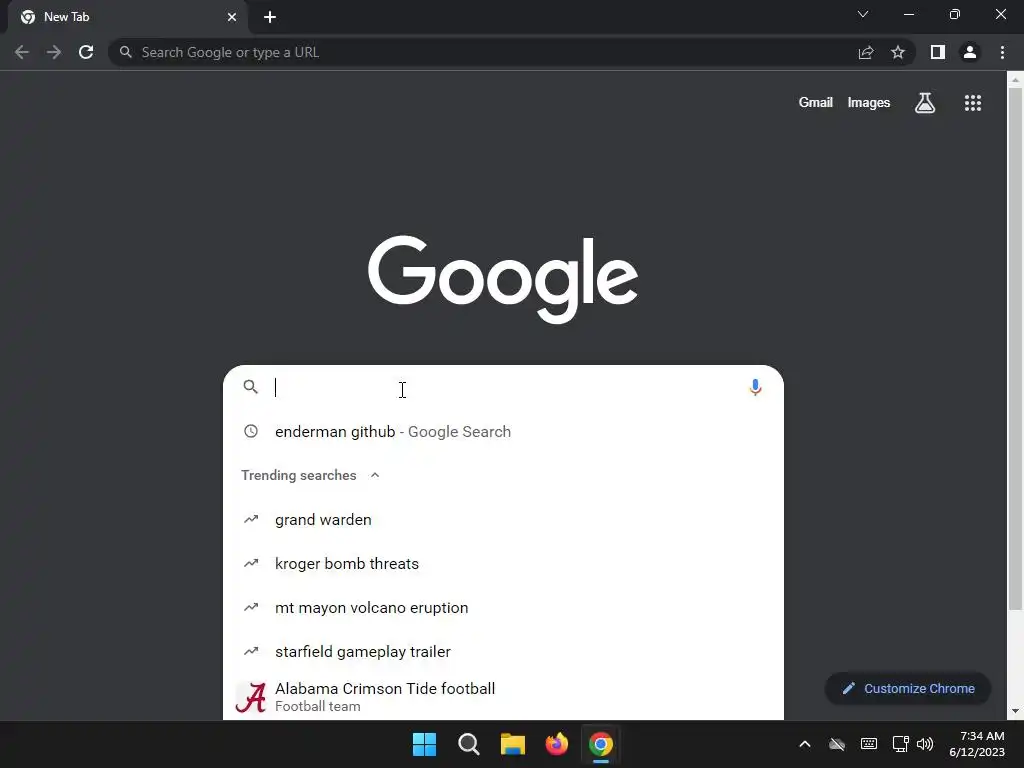Bookmark this tab with the star icon
This screenshot has height=768, width=1024.
click(x=898, y=52)
